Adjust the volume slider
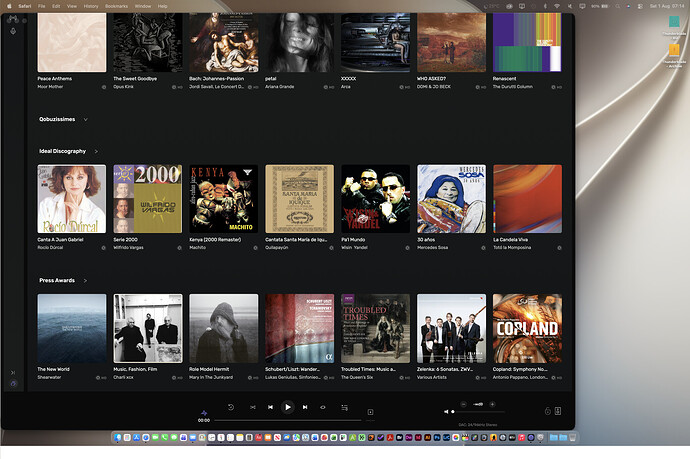Screen dimensions: 690x459 (x=478, y=412)
